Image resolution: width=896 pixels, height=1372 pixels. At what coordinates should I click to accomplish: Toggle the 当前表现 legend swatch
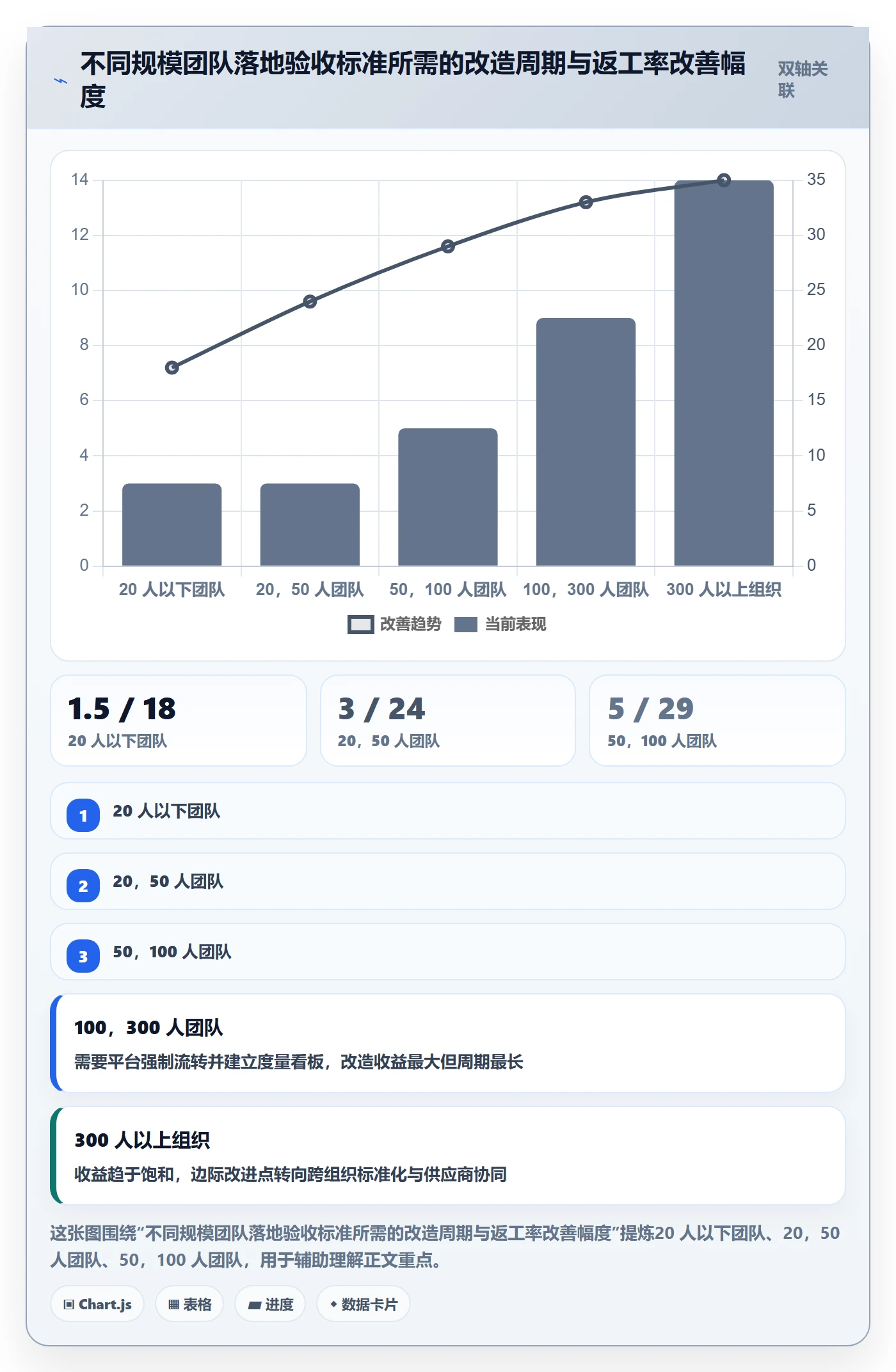pyautogui.click(x=466, y=625)
